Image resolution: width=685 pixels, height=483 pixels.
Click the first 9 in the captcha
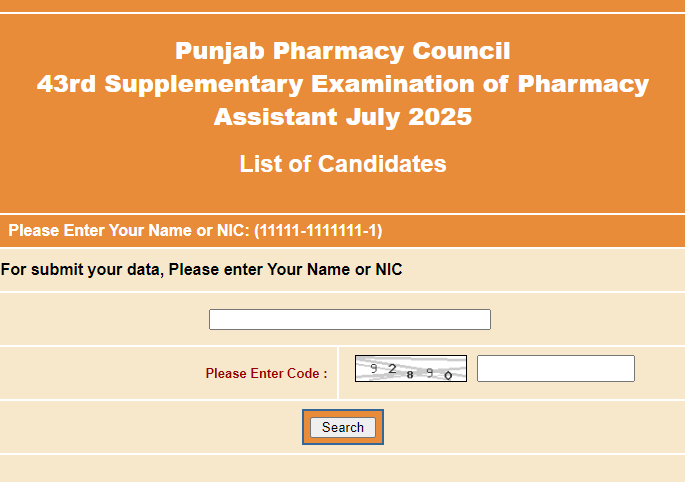coord(374,368)
